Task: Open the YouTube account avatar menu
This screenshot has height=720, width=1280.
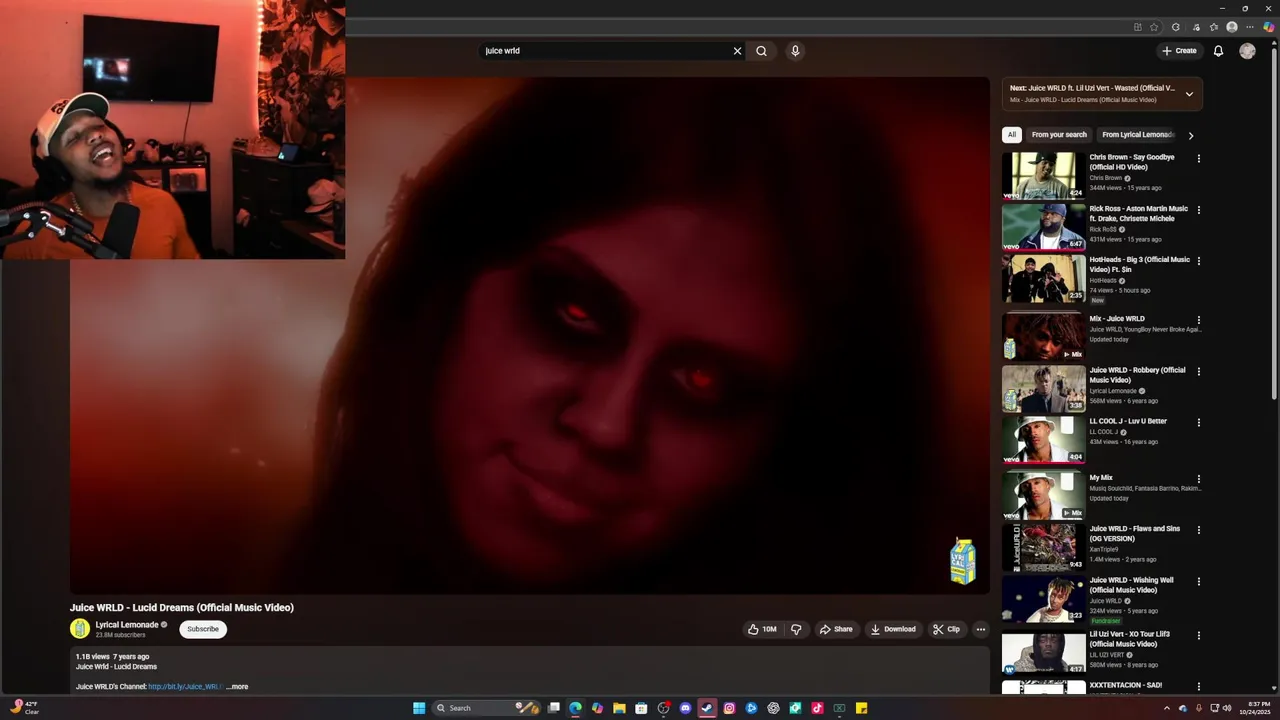Action: point(1247,51)
